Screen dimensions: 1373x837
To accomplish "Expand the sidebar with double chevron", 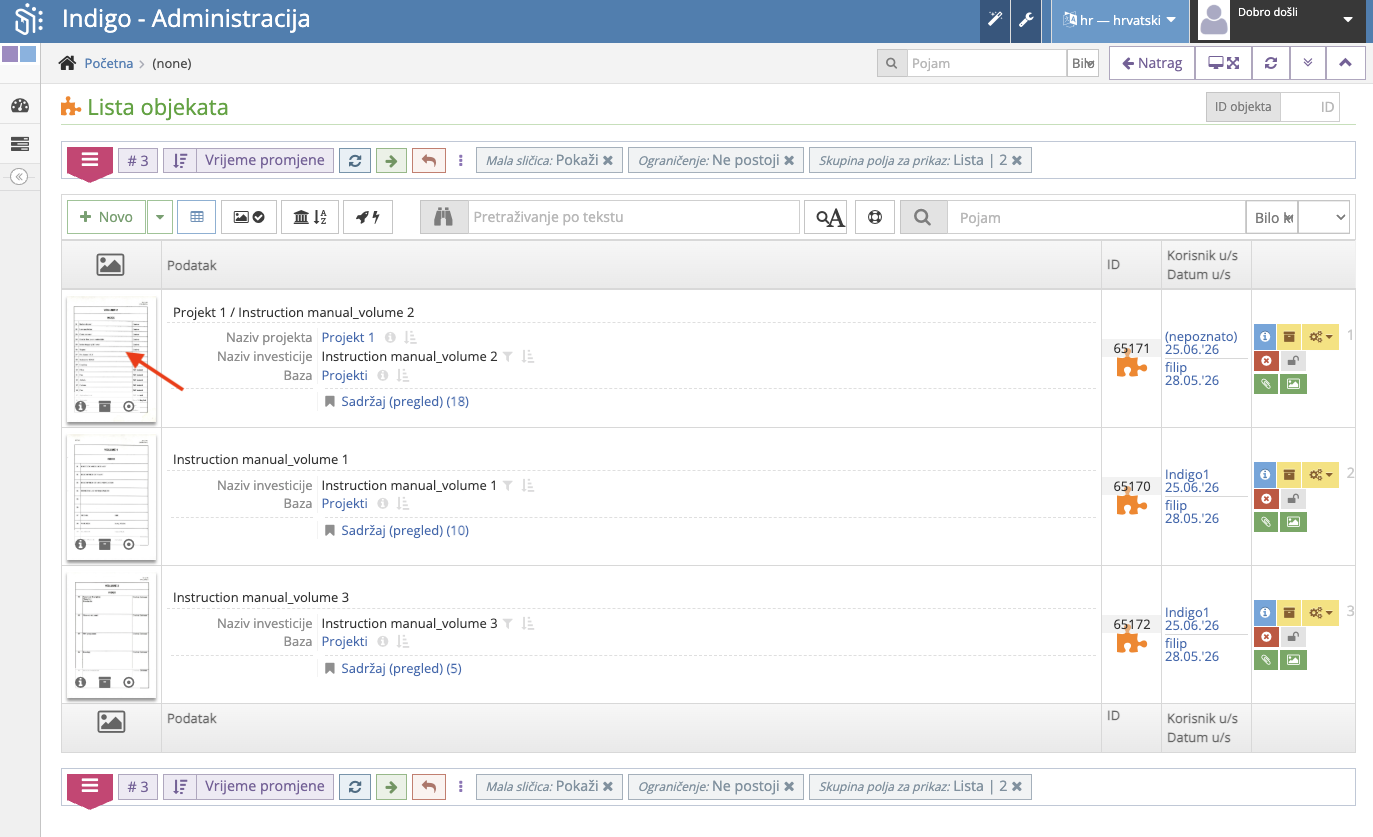I will click(x=19, y=177).
